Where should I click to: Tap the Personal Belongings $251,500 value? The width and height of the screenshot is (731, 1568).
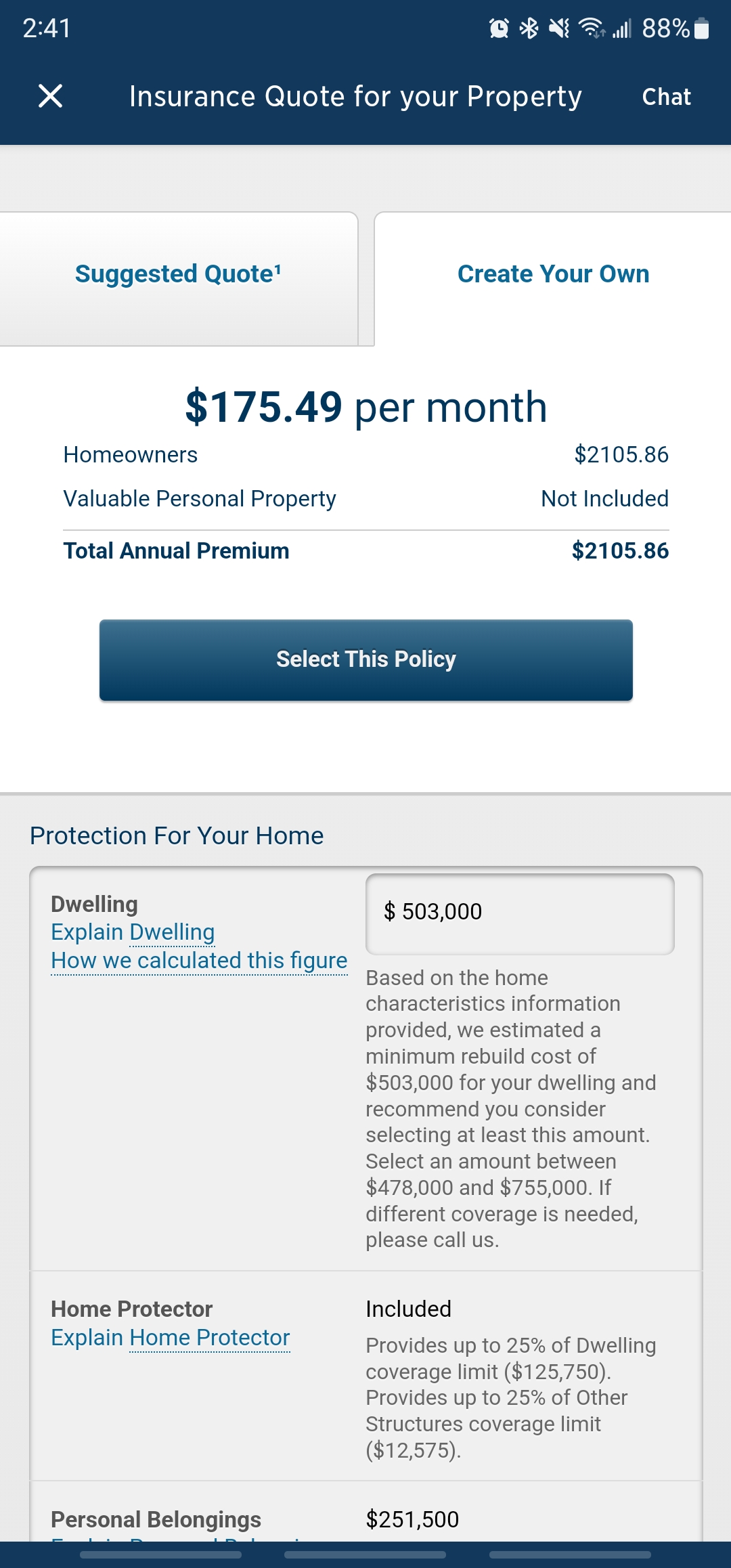coord(412,1519)
